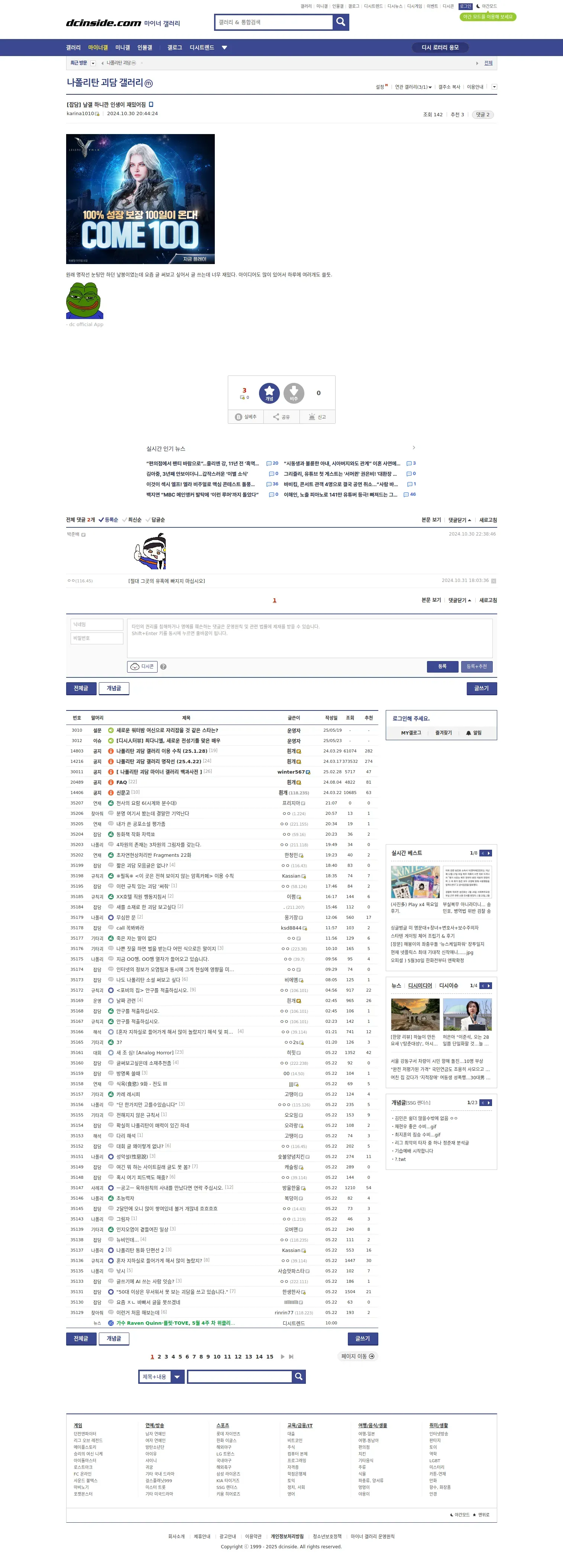This screenshot has width=563, height=1568.
Task: Submit comment with 등록+추천 button
Action: (476, 667)
